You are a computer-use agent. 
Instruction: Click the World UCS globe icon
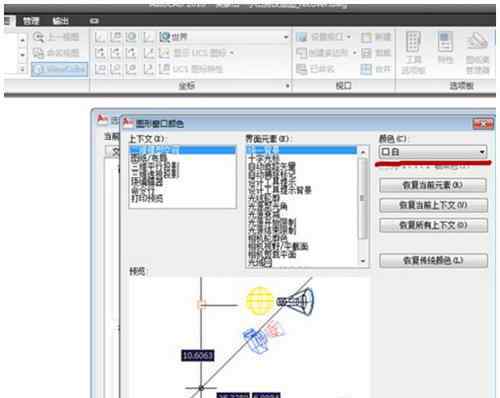click(x=165, y=37)
